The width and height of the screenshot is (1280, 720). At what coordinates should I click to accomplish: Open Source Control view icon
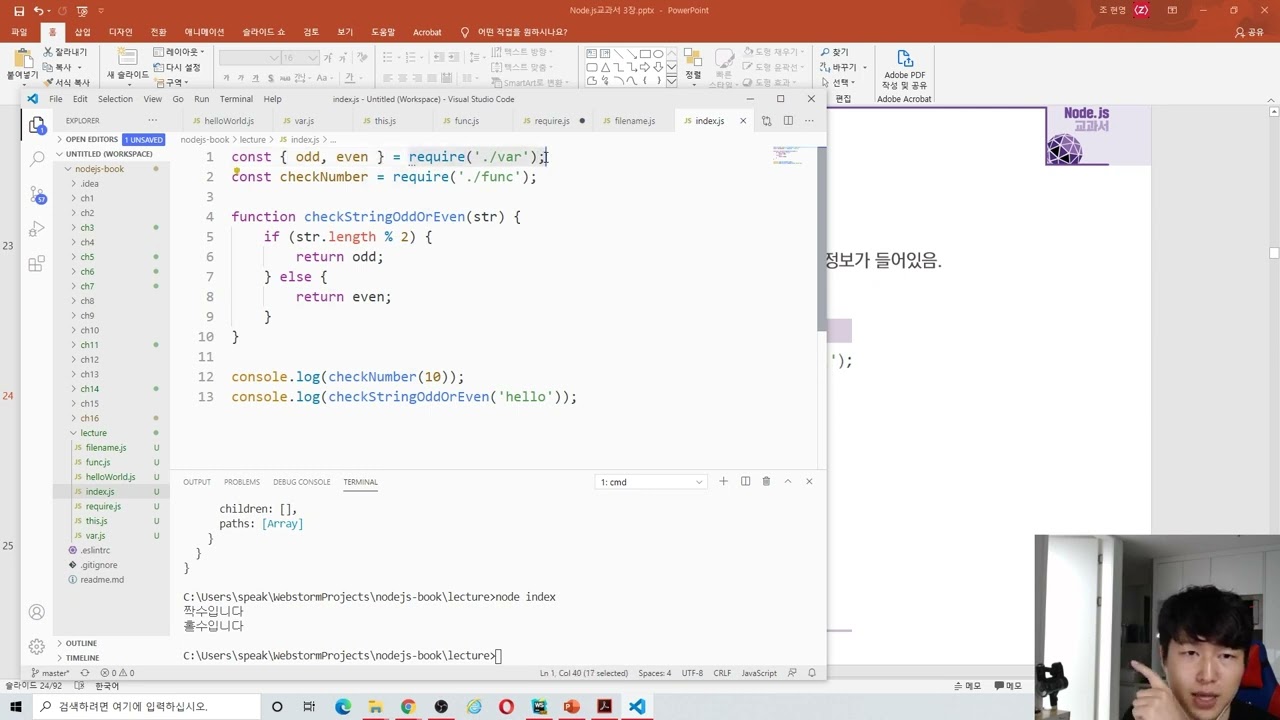click(x=37, y=194)
